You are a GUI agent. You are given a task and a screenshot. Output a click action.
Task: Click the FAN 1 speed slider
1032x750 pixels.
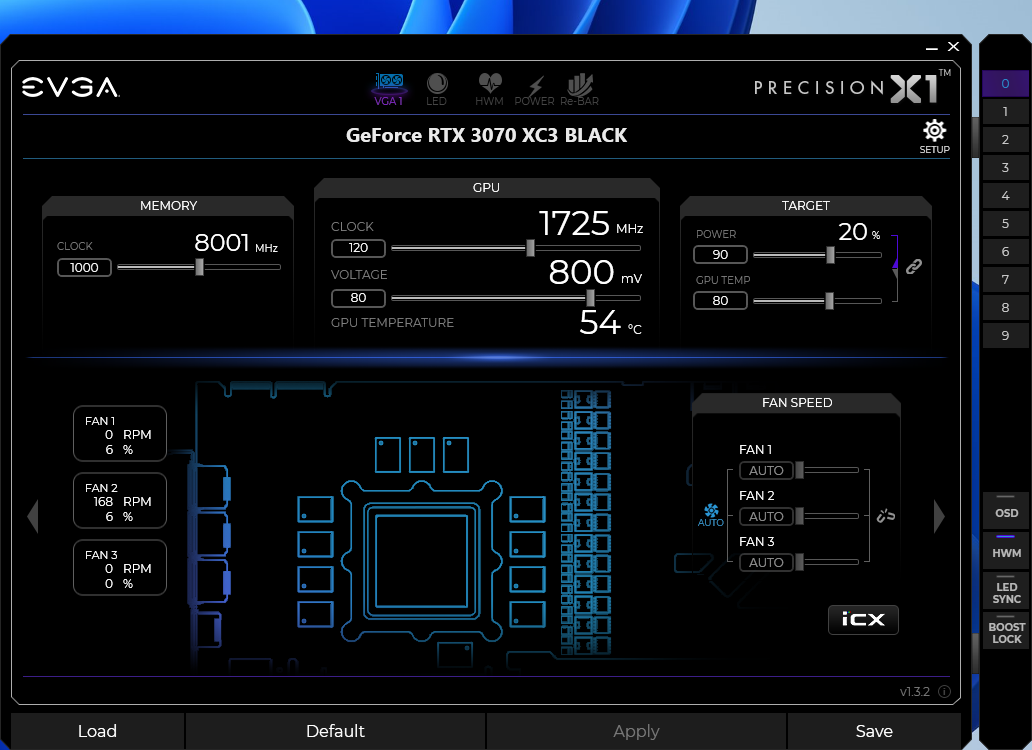pyautogui.click(x=827, y=470)
